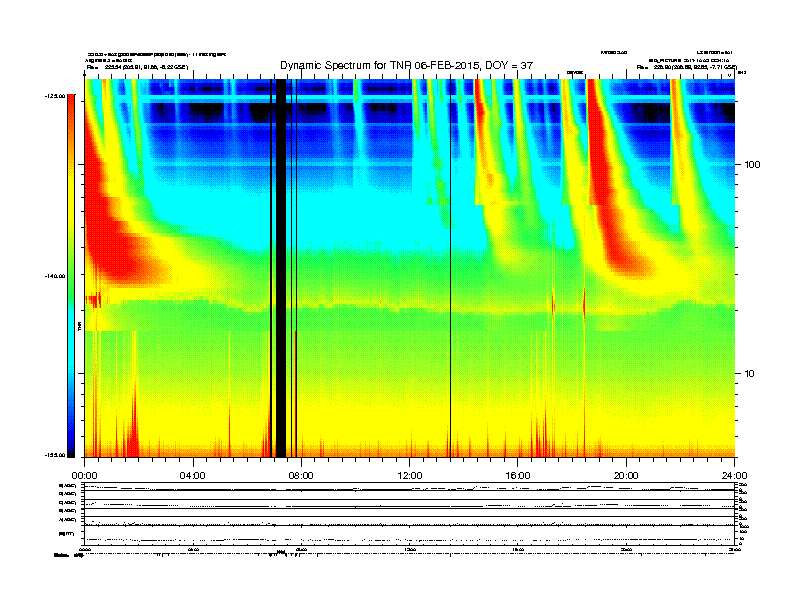Click the 08:00 time axis label

coord(301,476)
